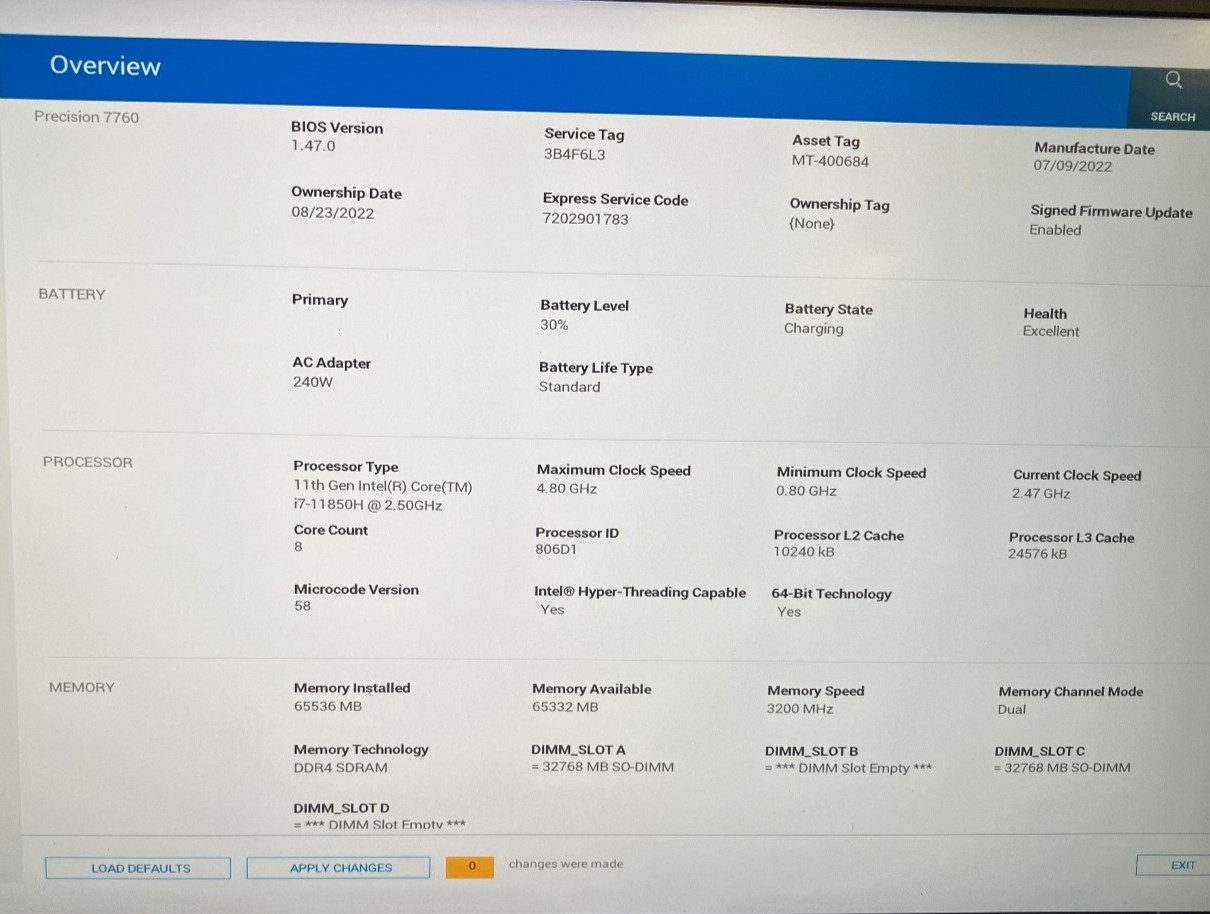Select BIOS version value 1.47.0
The width and height of the screenshot is (1210, 914).
[313, 146]
